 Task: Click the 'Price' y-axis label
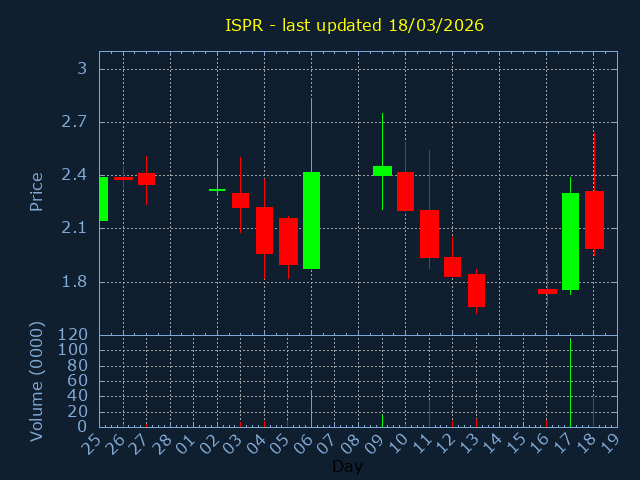click(x=36, y=191)
